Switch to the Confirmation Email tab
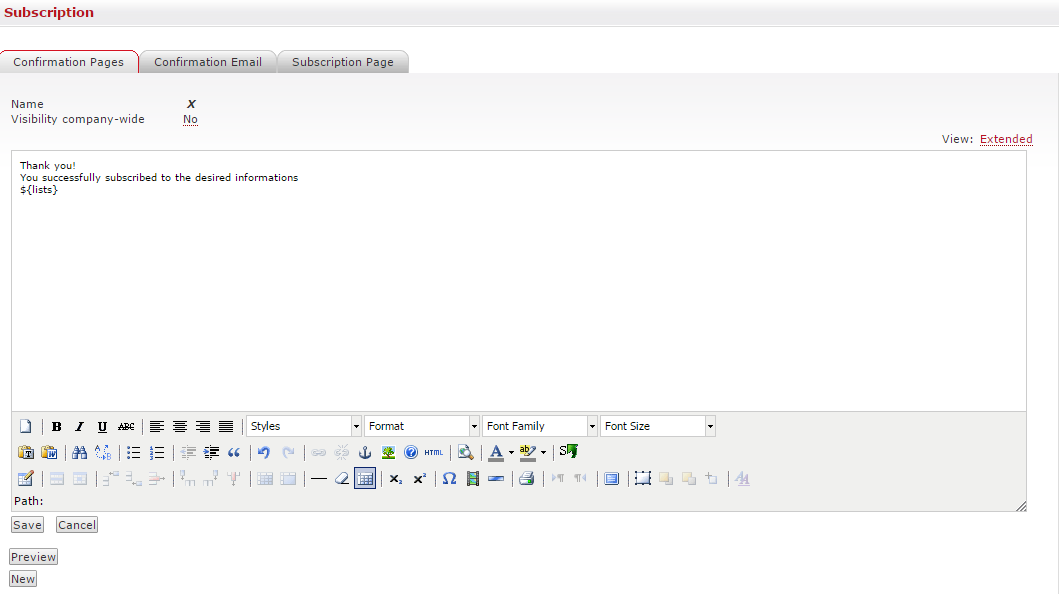The width and height of the screenshot is (1059, 594). [208, 62]
